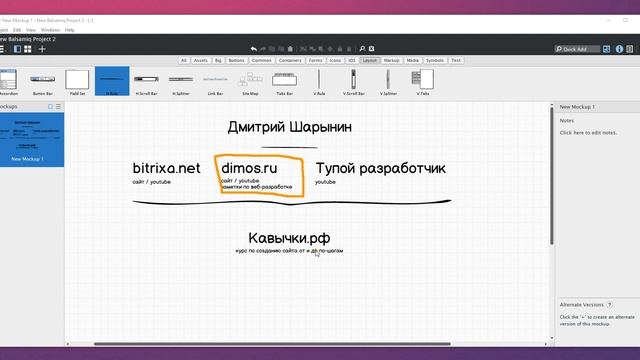The image size is (640, 360).
Task: Select the 'bitrixa.net' heading on canvas
Action: pyautogui.click(x=167, y=168)
